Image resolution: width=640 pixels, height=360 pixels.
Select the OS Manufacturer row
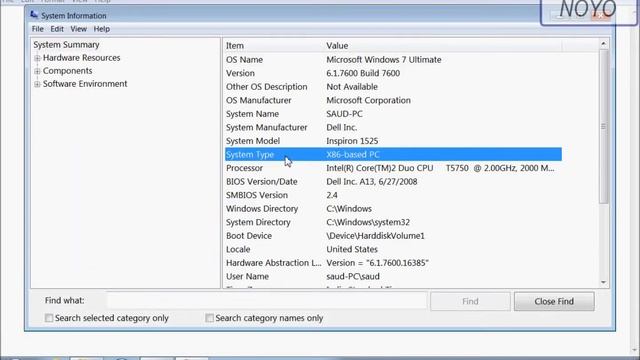[393, 100]
